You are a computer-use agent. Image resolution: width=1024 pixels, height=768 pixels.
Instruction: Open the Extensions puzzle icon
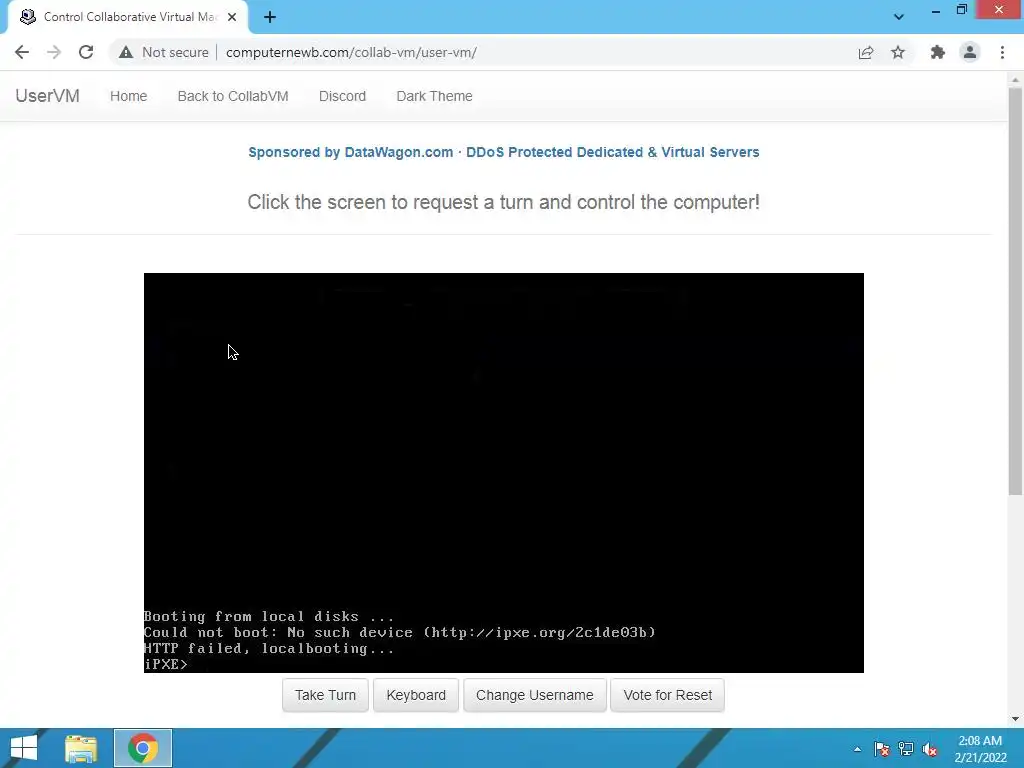coord(938,52)
